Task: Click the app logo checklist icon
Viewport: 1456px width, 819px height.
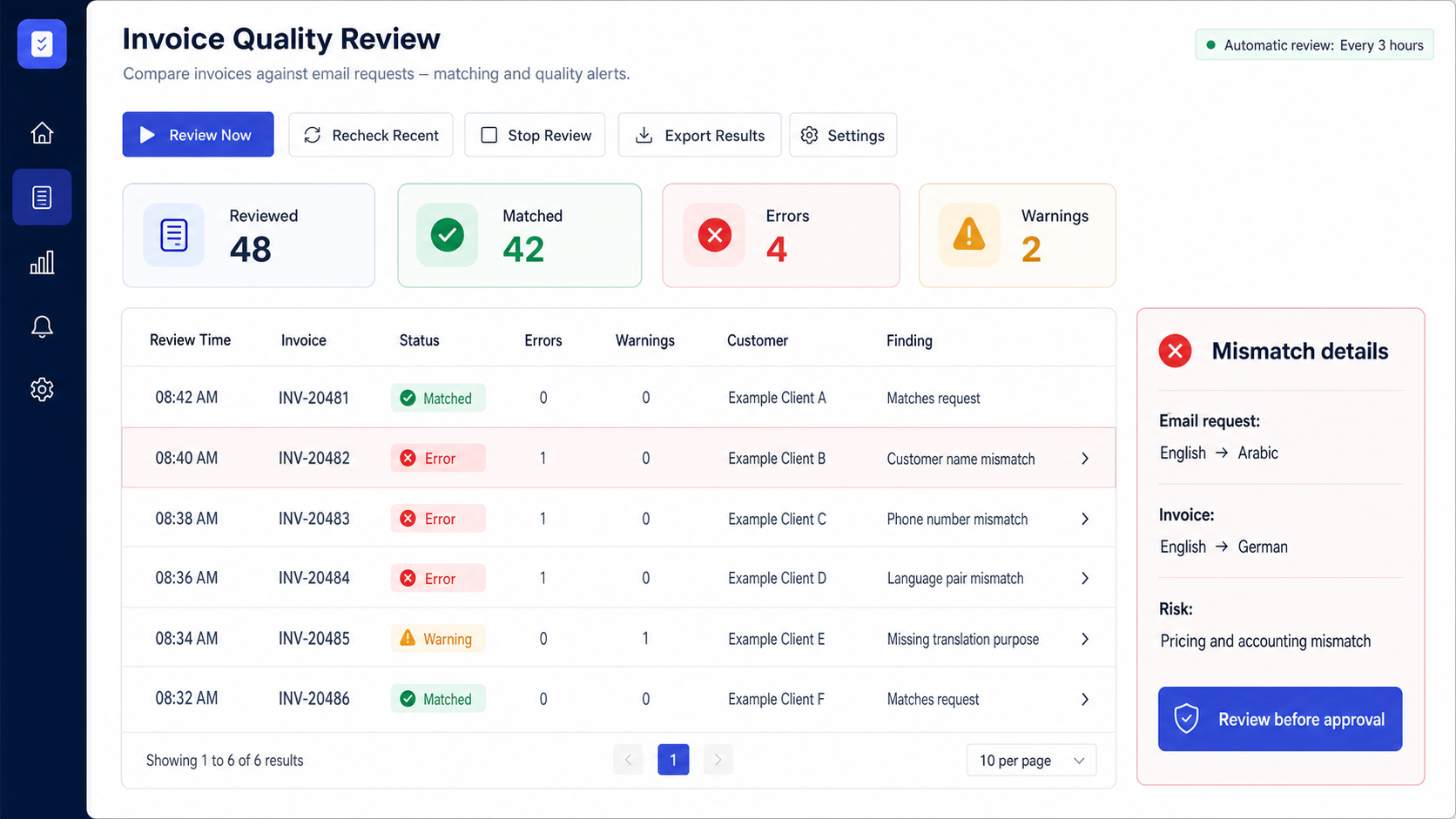Action: click(42, 44)
